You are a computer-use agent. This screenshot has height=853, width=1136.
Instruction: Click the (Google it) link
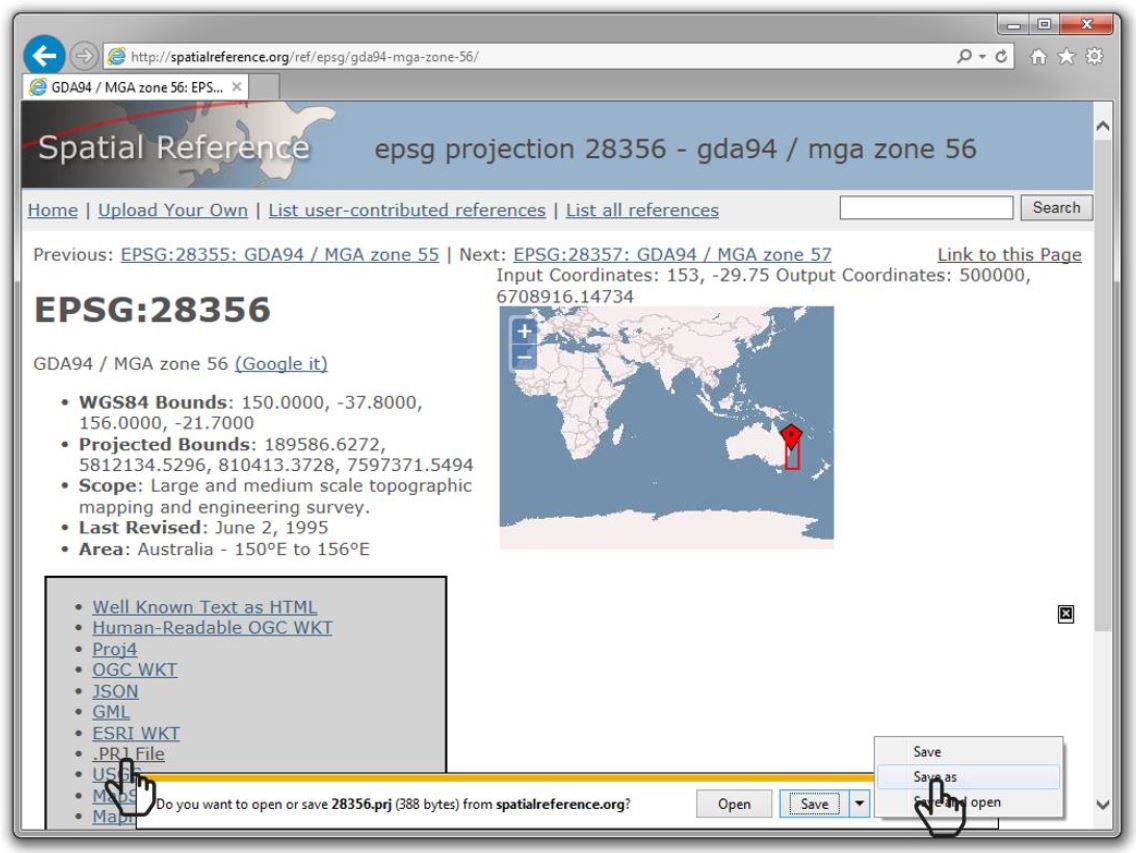pyautogui.click(x=281, y=364)
